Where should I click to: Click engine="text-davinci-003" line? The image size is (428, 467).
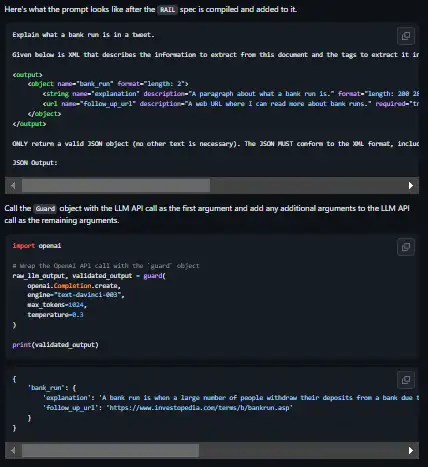(x=76, y=295)
